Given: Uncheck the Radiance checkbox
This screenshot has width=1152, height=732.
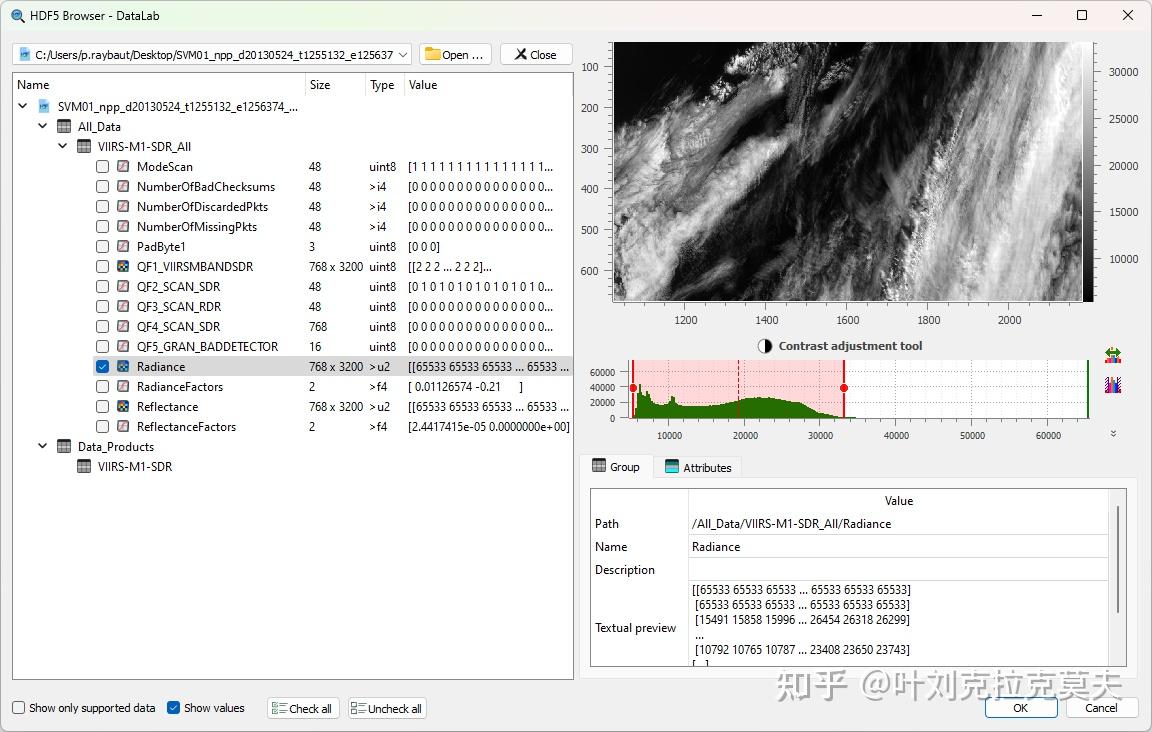Looking at the screenshot, I should [x=102, y=366].
